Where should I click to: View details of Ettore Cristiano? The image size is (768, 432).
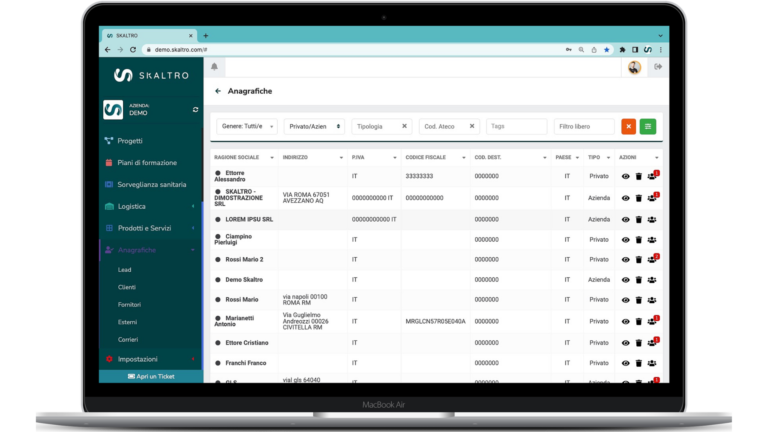pos(625,343)
